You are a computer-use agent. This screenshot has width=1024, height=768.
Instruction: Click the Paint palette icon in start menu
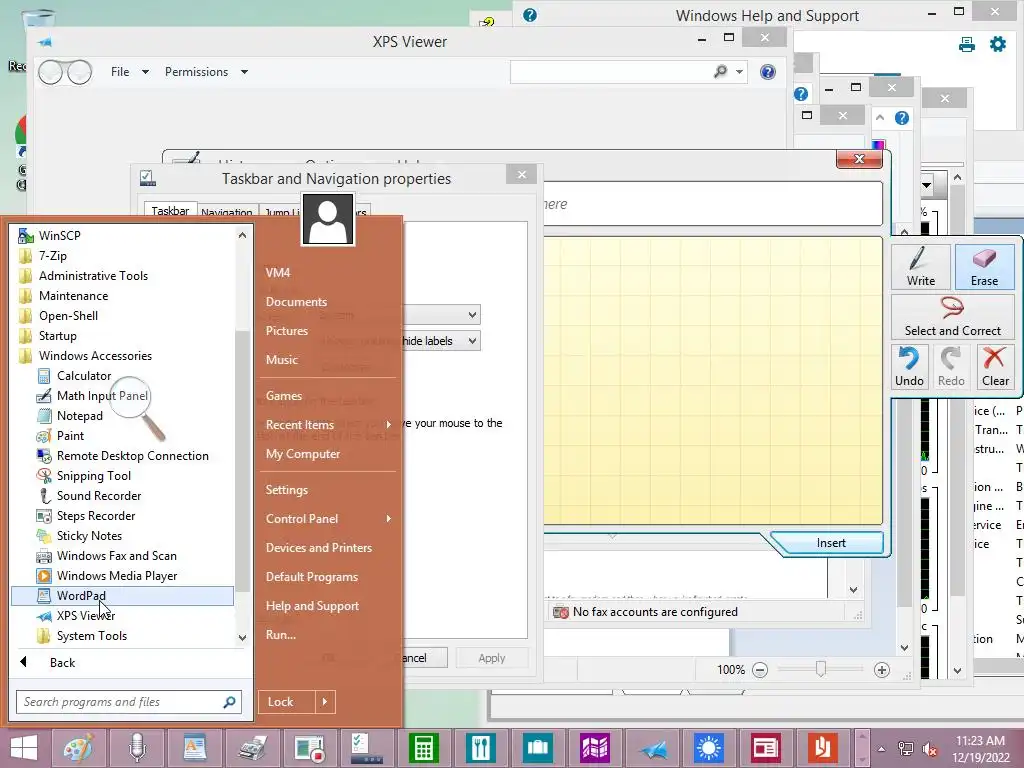pos(44,436)
